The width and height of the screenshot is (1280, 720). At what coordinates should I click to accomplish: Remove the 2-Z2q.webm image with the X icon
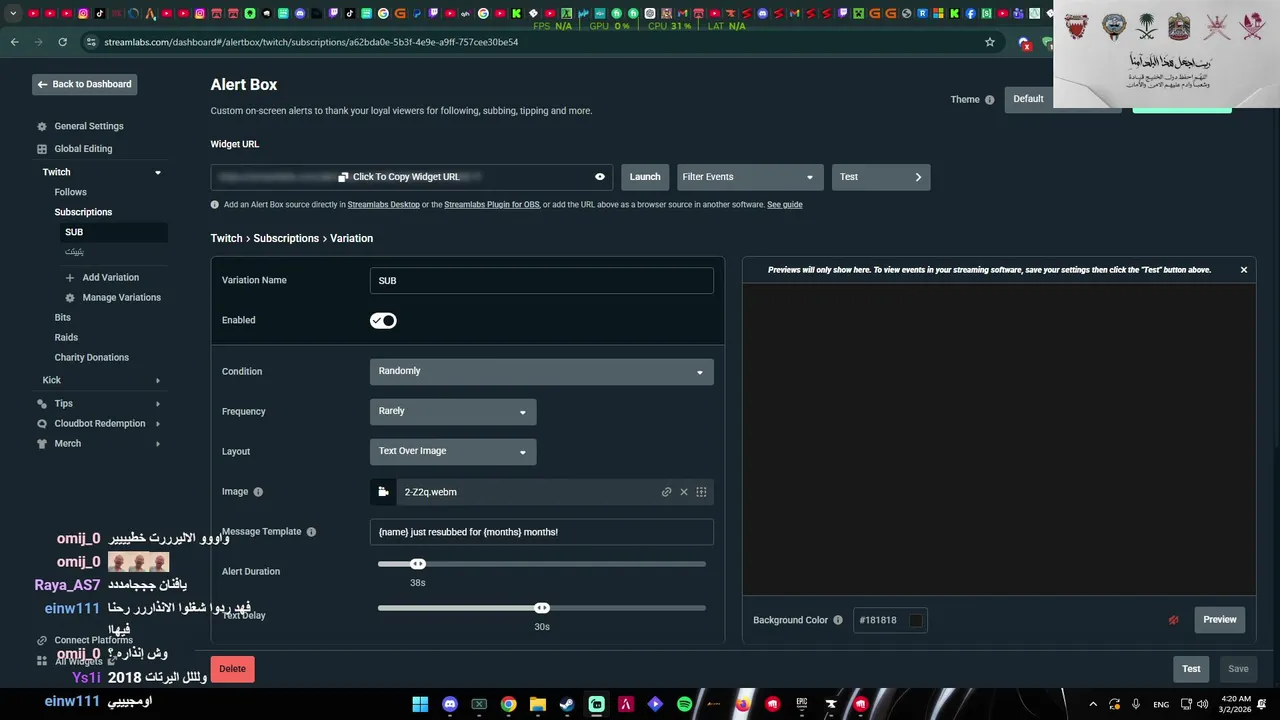click(x=684, y=492)
